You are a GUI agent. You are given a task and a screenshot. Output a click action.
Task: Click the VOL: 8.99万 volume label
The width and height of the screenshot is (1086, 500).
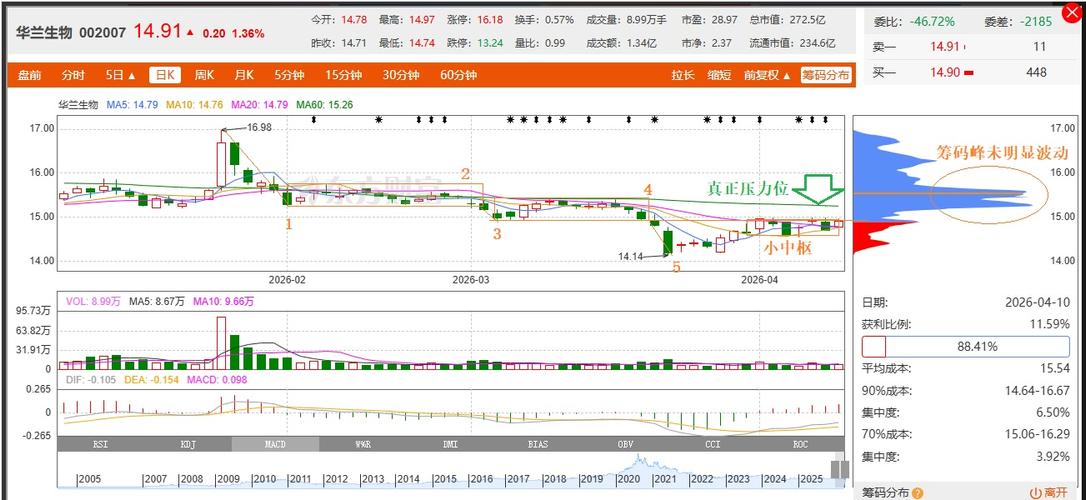point(94,301)
